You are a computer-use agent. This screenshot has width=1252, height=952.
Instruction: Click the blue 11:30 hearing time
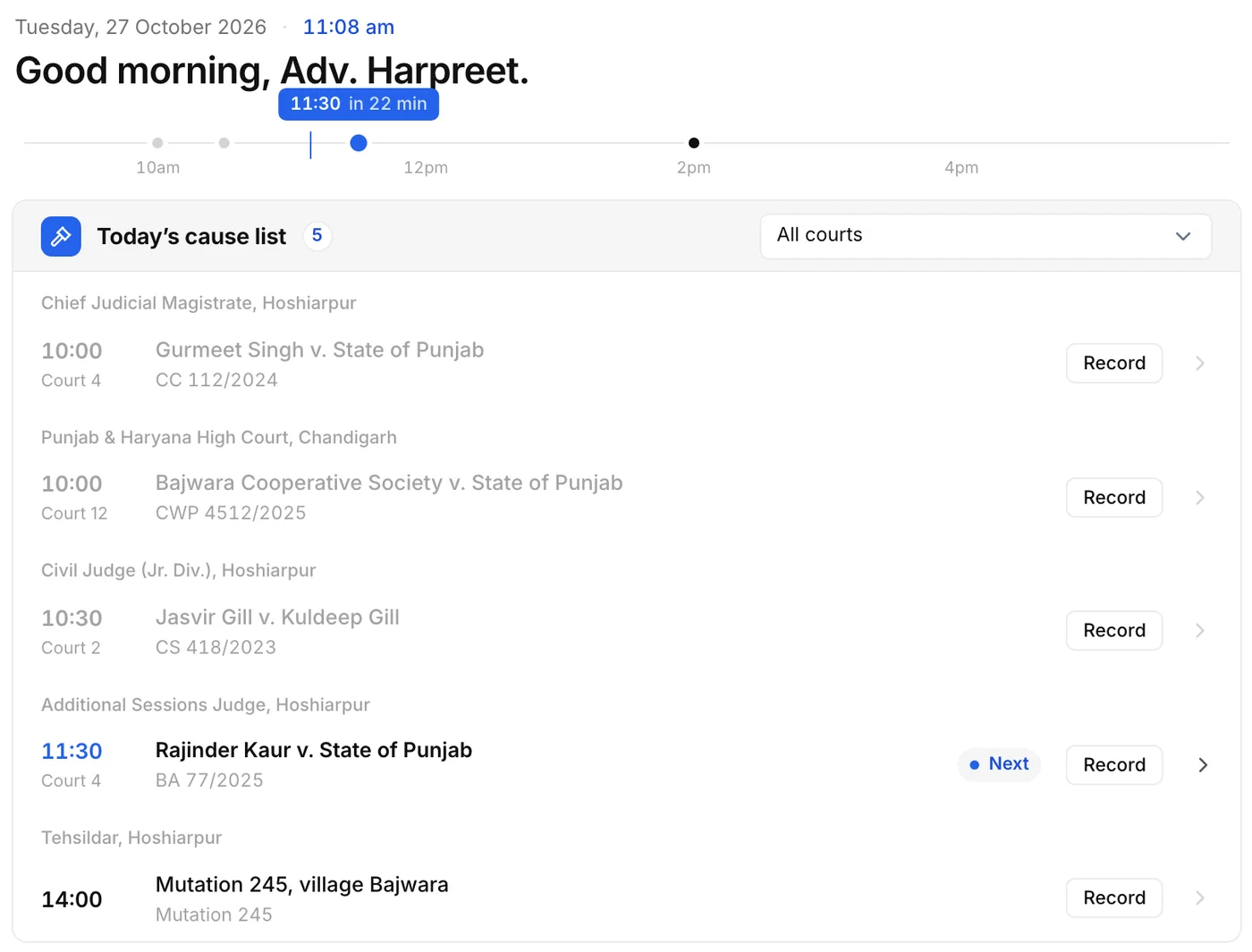click(x=72, y=751)
